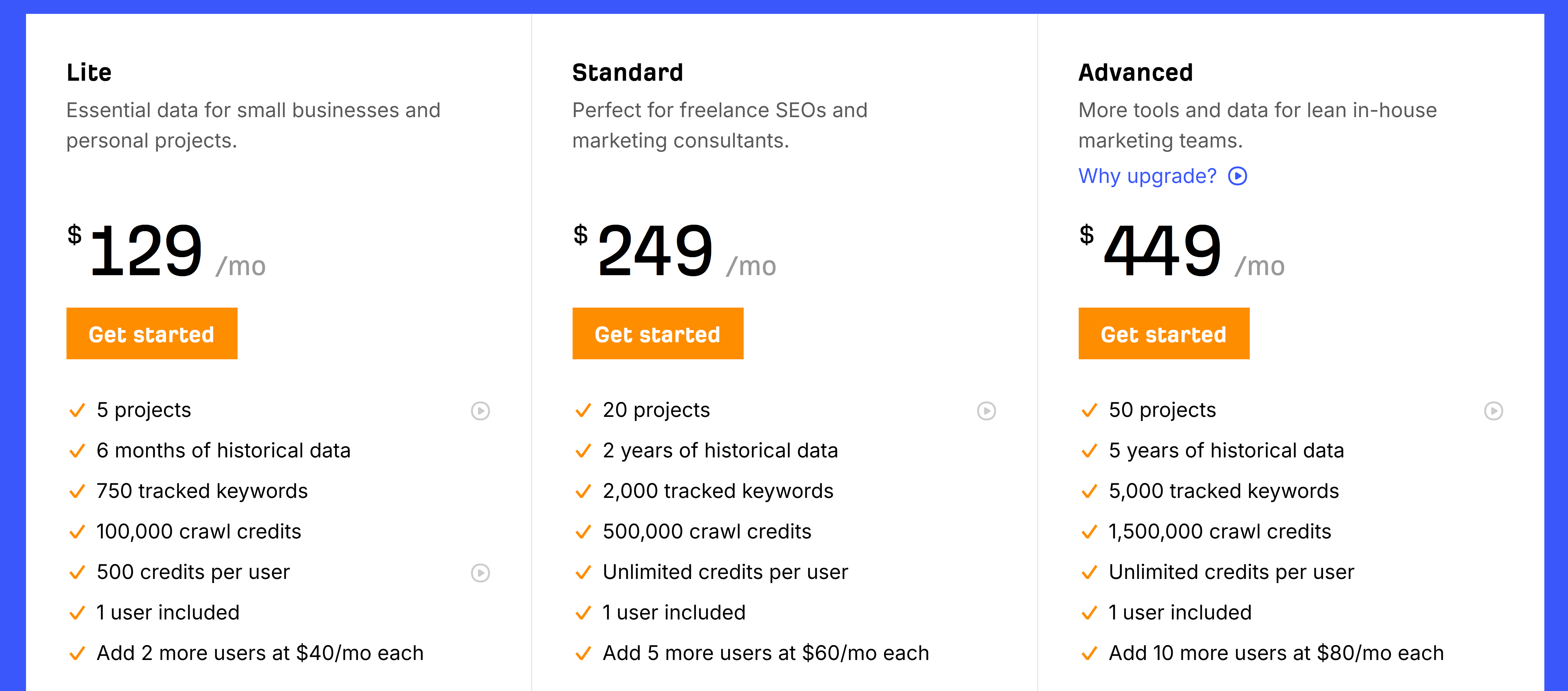Click Get started for the Lite plan
Screen dimensions: 1568x691
pyautogui.click(x=152, y=333)
